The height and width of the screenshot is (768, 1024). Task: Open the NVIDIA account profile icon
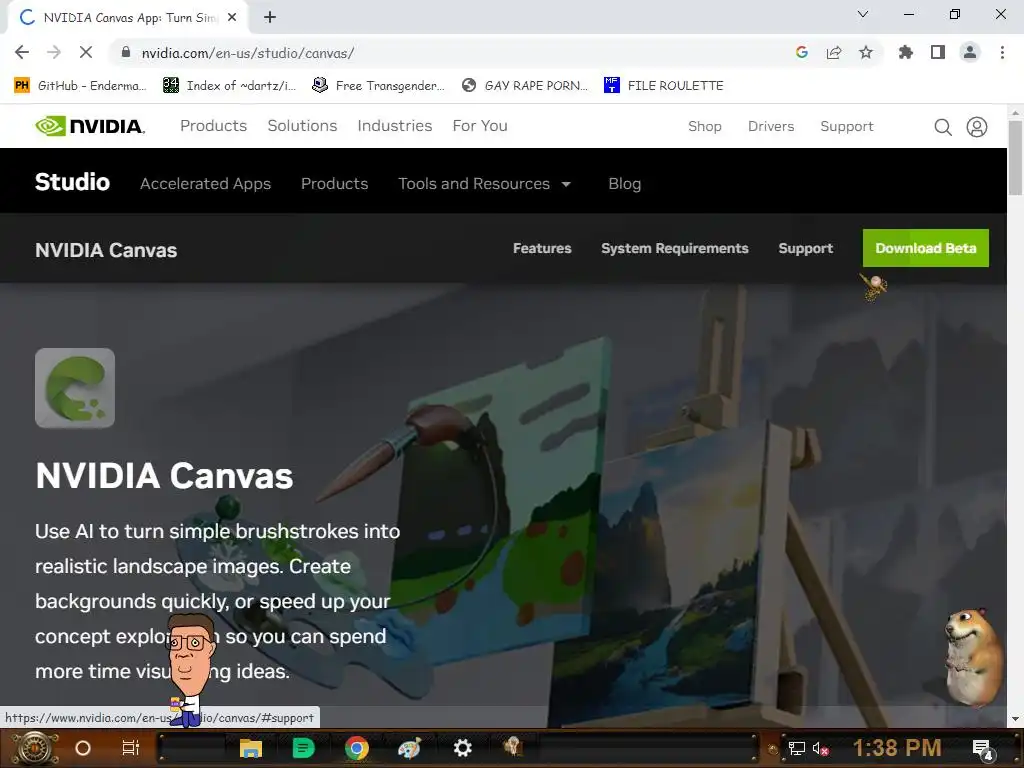tap(977, 127)
